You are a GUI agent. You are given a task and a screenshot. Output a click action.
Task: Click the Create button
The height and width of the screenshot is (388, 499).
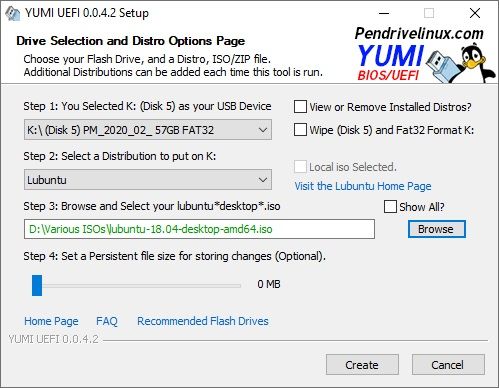[x=362, y=365]
